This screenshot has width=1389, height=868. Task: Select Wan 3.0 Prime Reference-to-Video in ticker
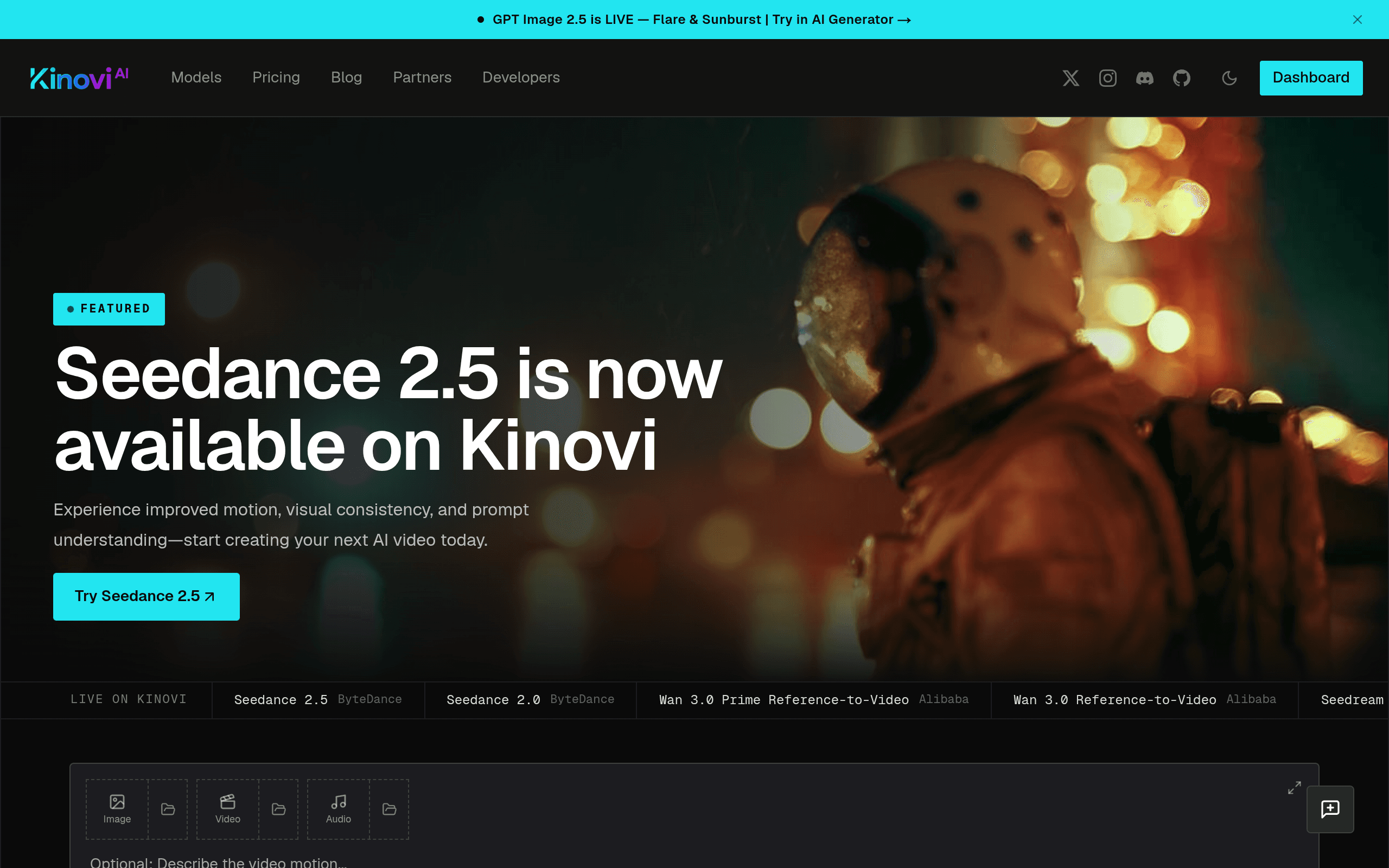[814, 700]
